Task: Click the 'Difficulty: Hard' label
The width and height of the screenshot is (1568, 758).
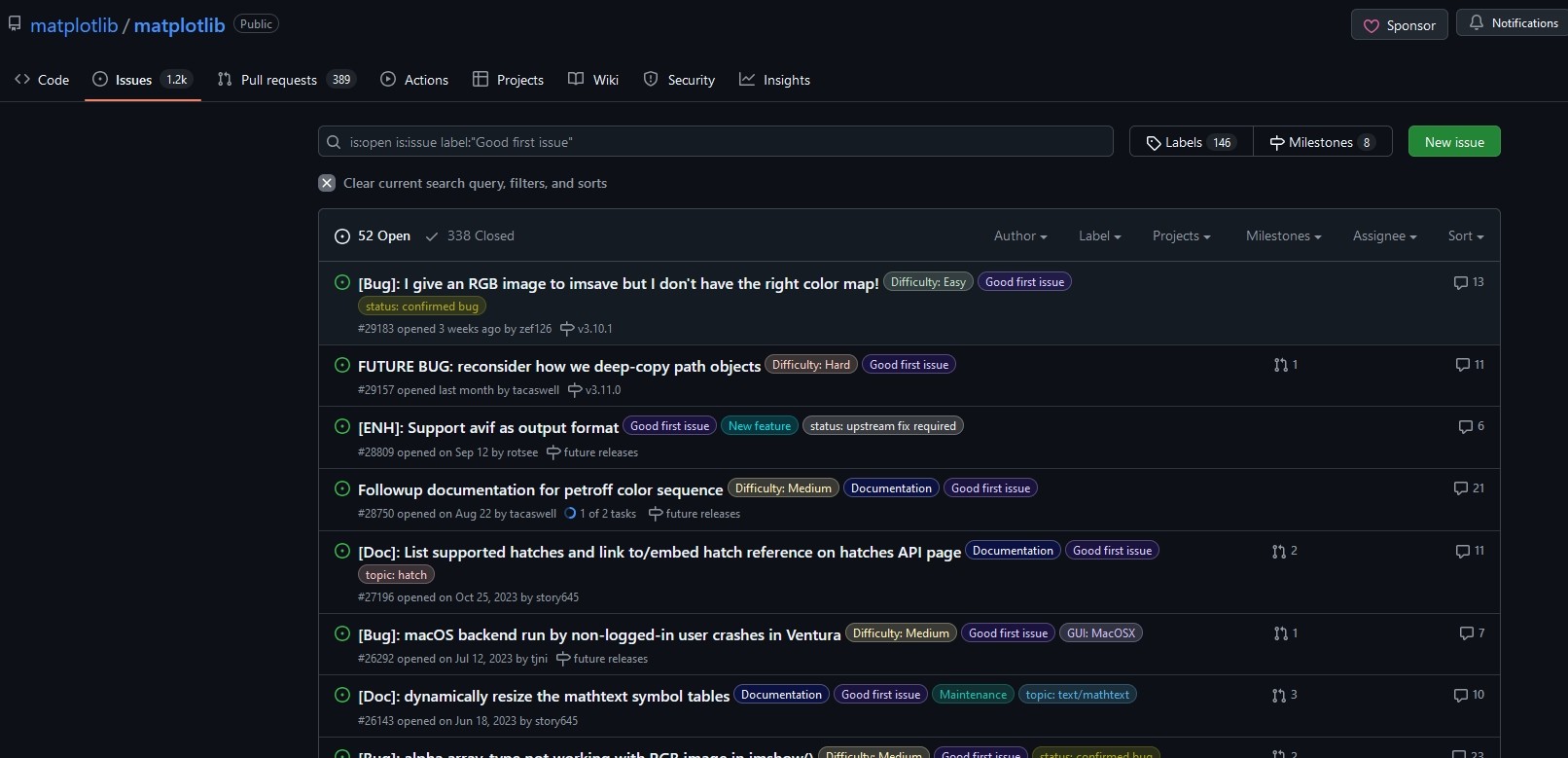Action: click(811, 365)
